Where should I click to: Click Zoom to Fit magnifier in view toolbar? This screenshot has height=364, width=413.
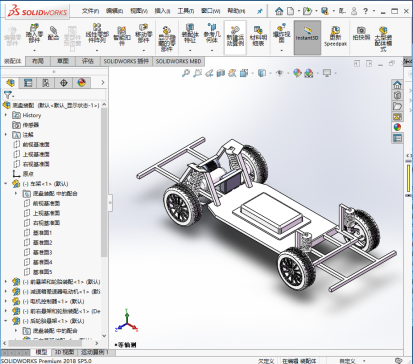(186, 73)
